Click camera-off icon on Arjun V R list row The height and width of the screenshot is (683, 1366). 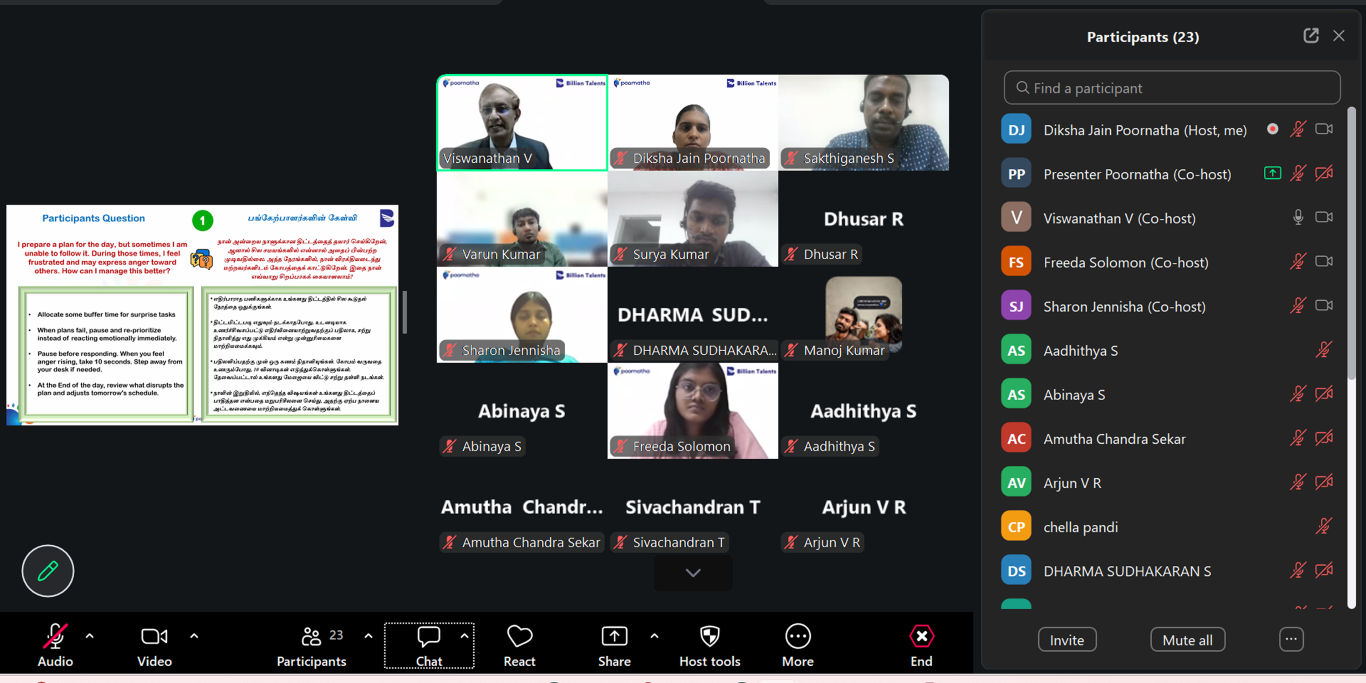coord(1324,482)
